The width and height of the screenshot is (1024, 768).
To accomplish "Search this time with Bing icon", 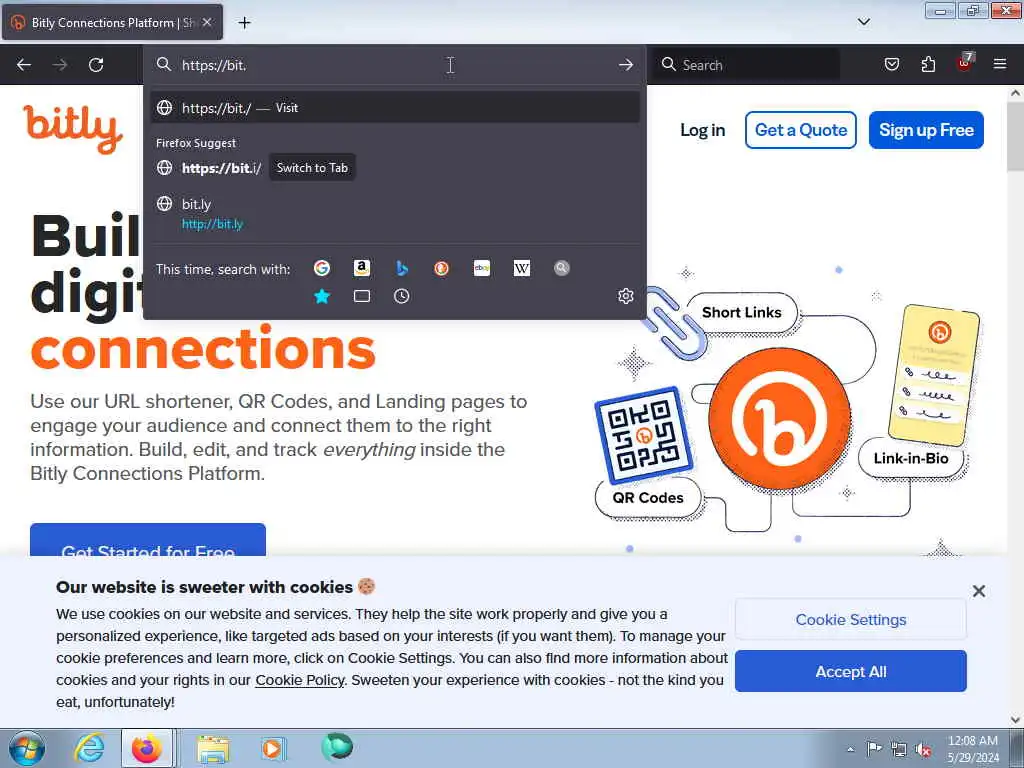I will tap(402, 268).
